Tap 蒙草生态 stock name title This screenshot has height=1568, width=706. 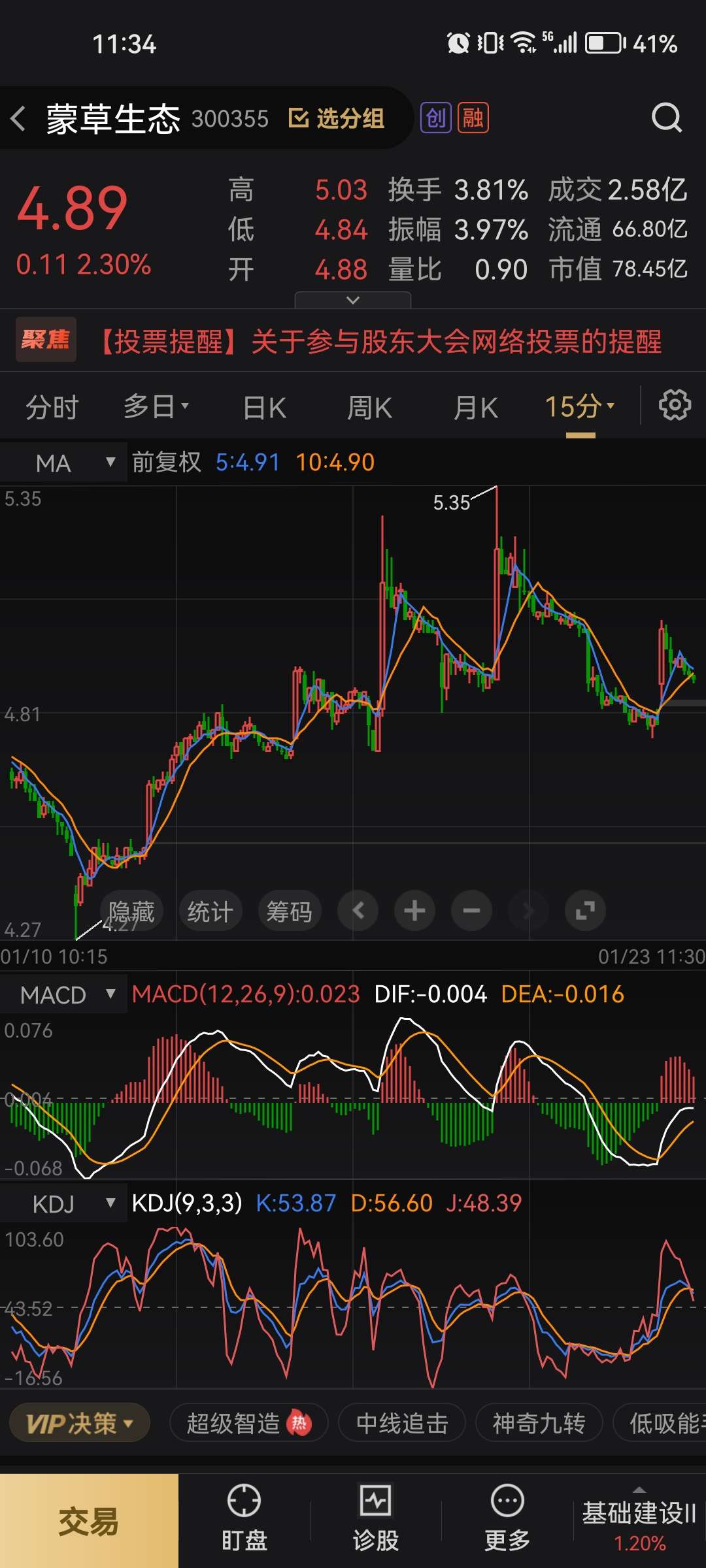coord(113,119)
